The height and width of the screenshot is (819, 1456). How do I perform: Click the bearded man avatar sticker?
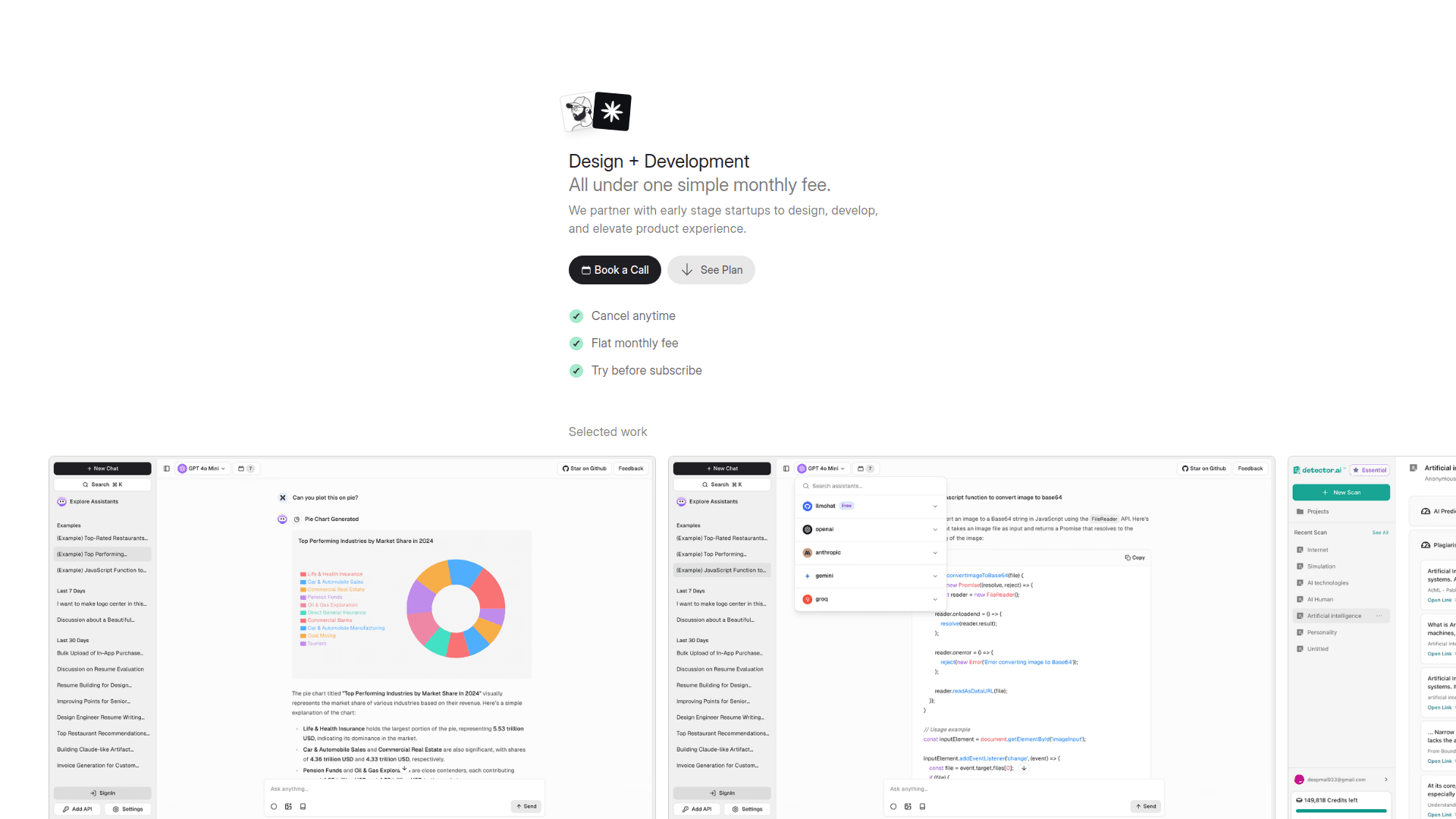[580, 113]
